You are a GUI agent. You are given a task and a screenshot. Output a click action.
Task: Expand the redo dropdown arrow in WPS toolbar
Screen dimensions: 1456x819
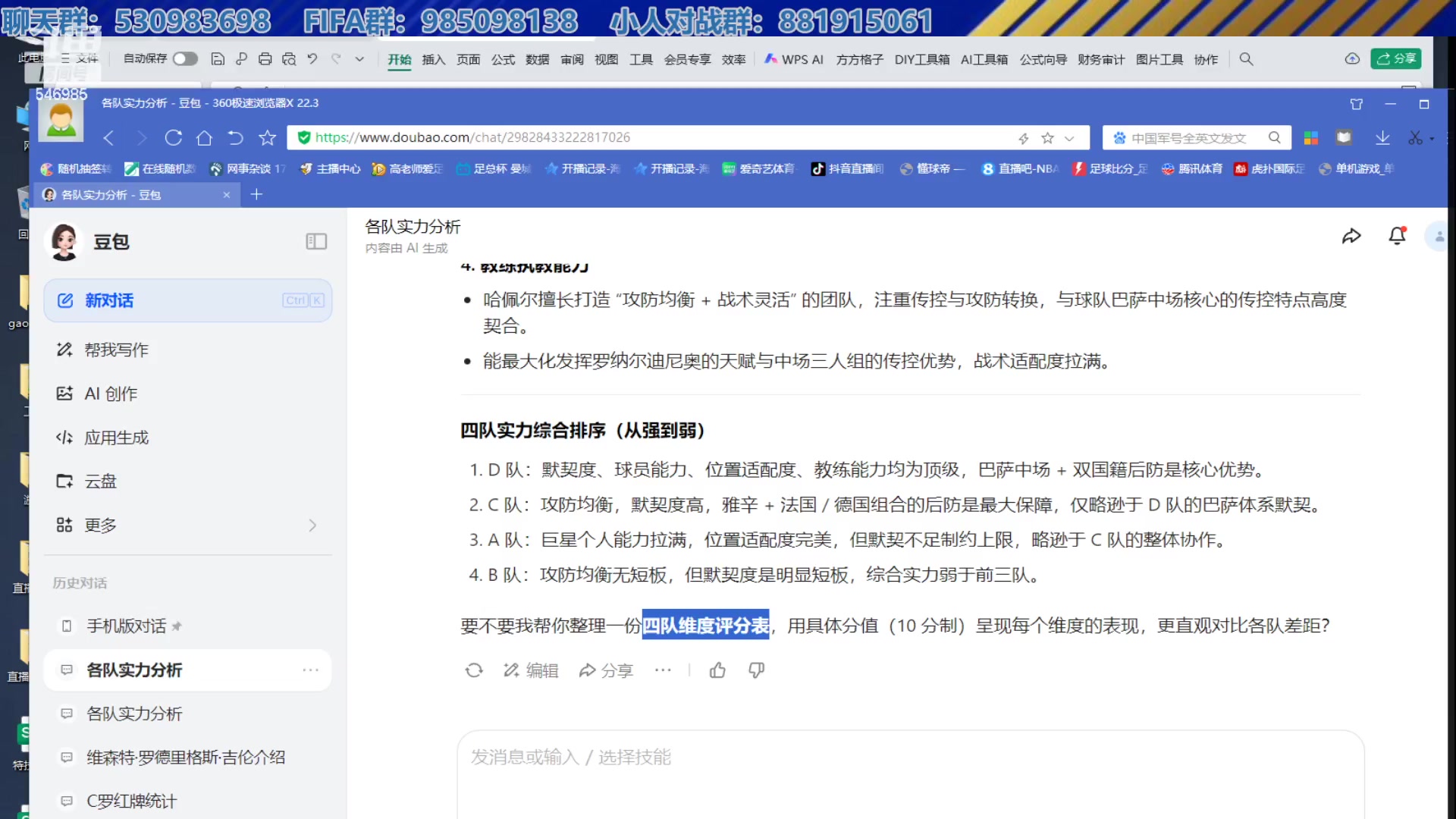click(x=359, y=58)
